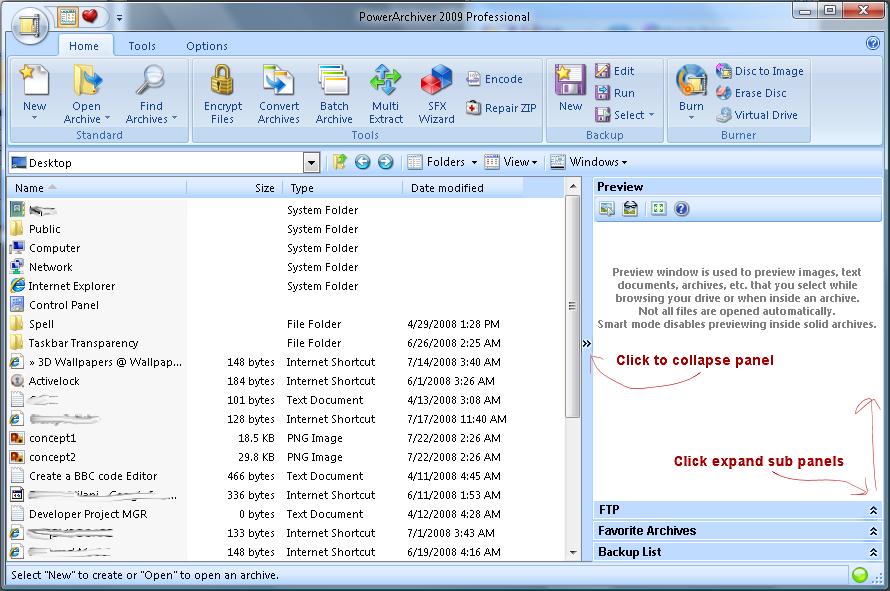890x591 pixels.
Task: Create a New backup in Backup group
Action: (570, 88)
